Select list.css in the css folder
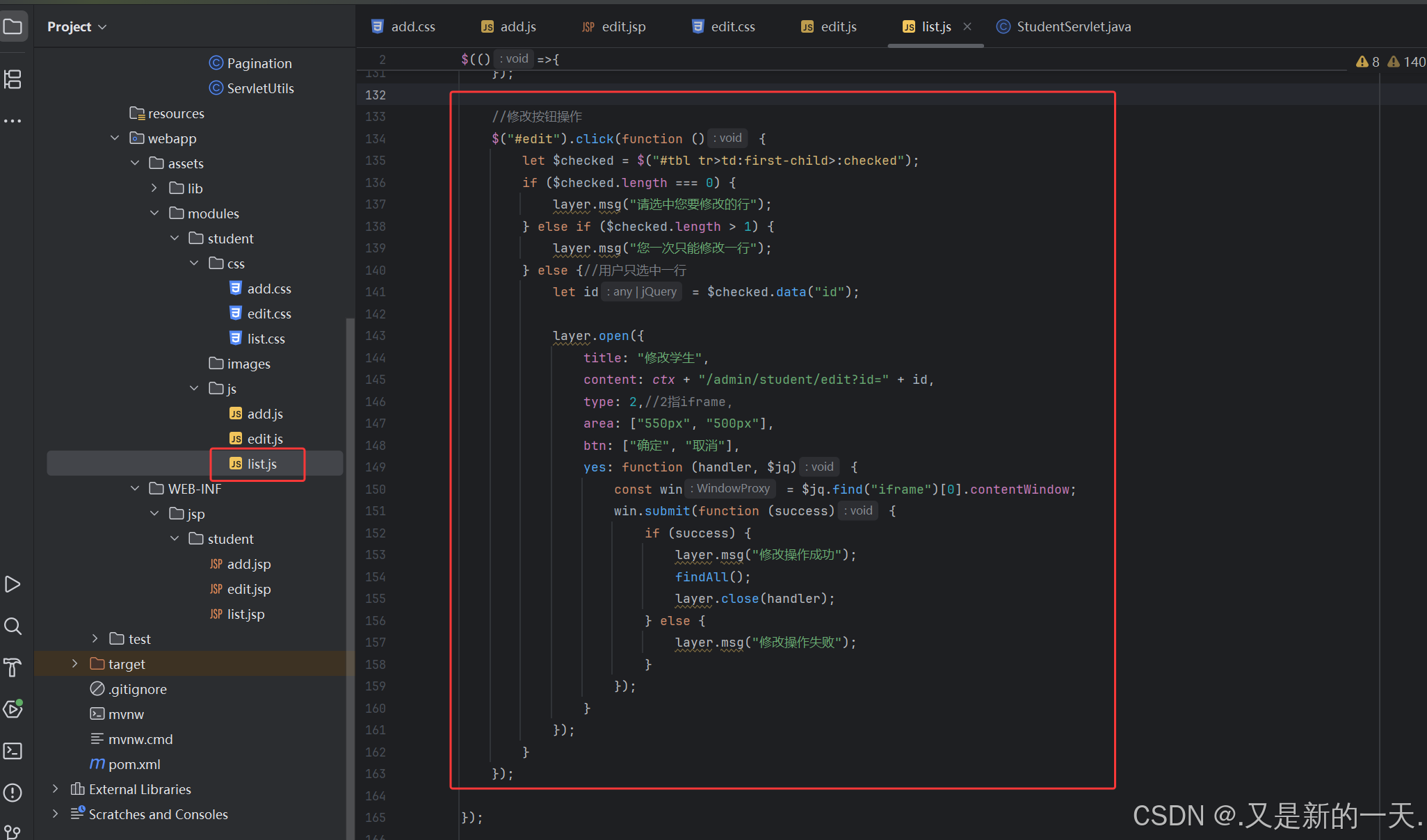The image size is (1427, 840). 257,339
